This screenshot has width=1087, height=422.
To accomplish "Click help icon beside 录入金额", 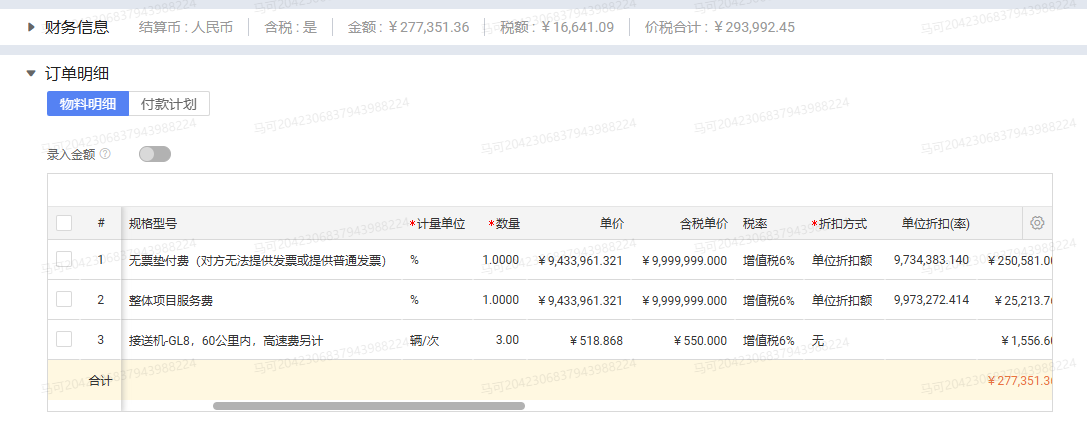I will click(x=105, y=154).
